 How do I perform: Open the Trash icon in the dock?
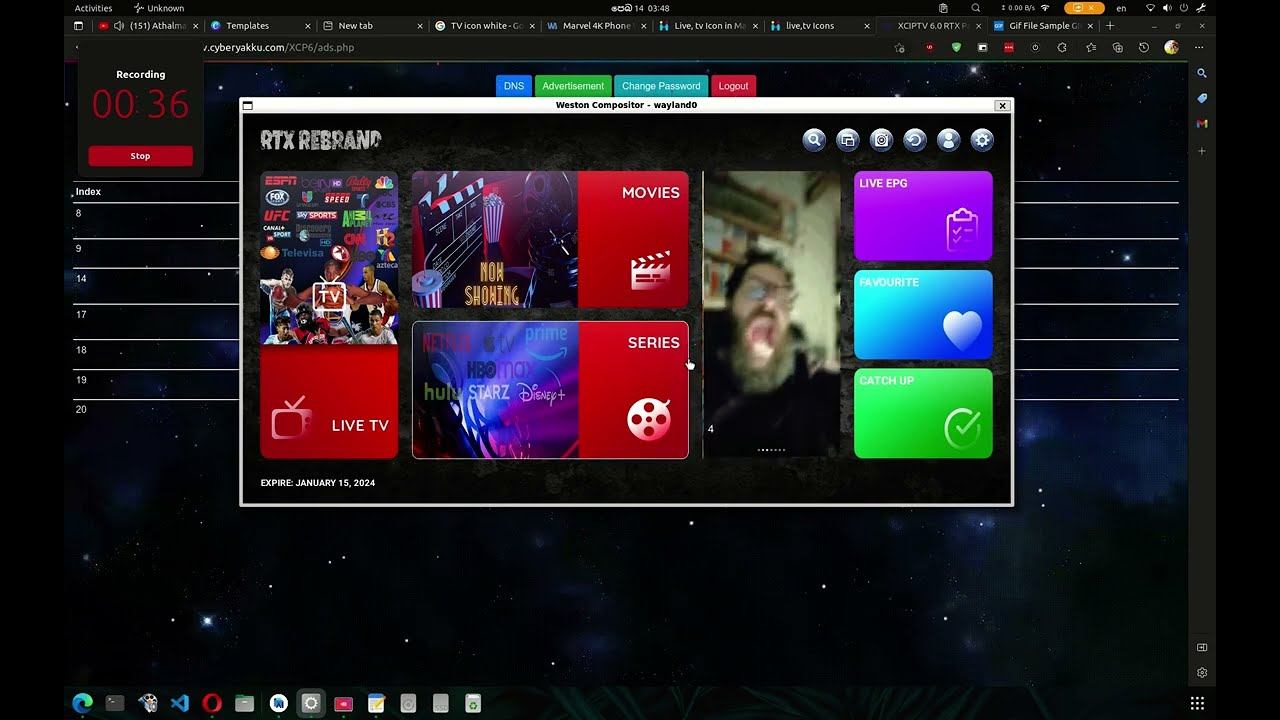473,703
